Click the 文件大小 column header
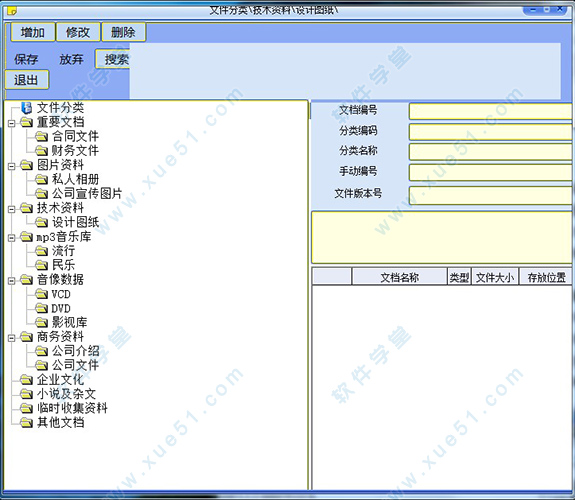 click(x=495, y=277)
